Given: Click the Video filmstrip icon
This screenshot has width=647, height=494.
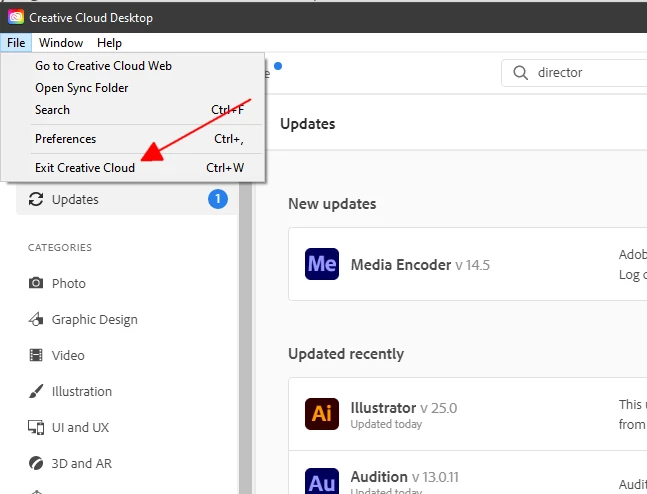Looking at the screenshot, I should coord(36,355).
